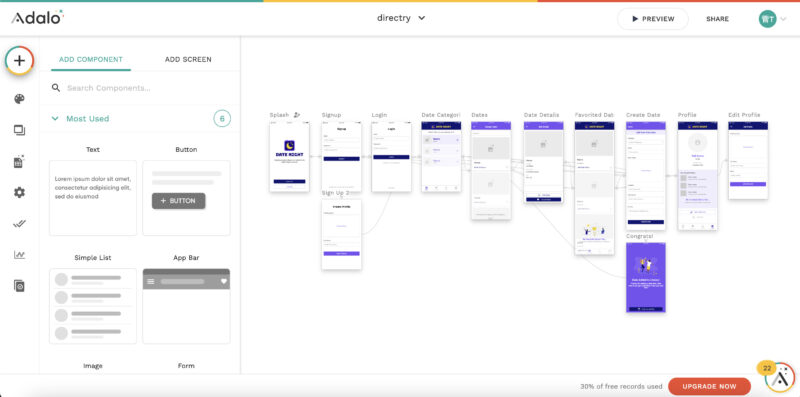800x397 pixels.
Task: Open the Database icon in sidebar
Action: click(x=19, y=162)
